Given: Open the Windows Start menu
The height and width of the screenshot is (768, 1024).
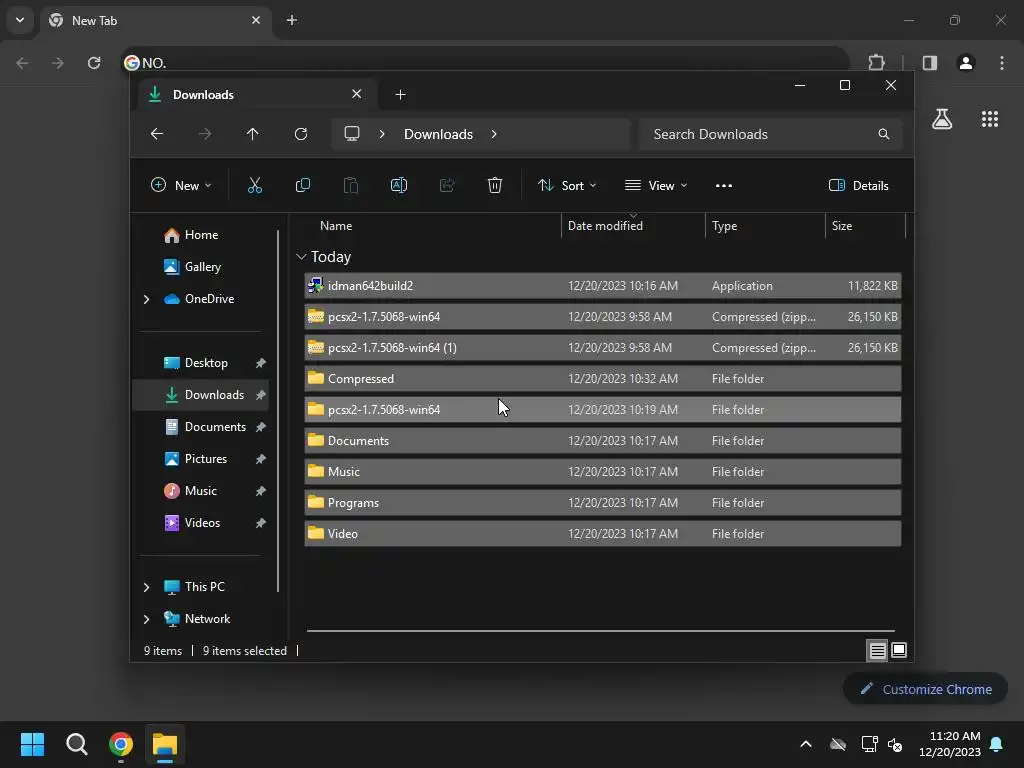Looking at the screenshot, I should coord(32,744).
